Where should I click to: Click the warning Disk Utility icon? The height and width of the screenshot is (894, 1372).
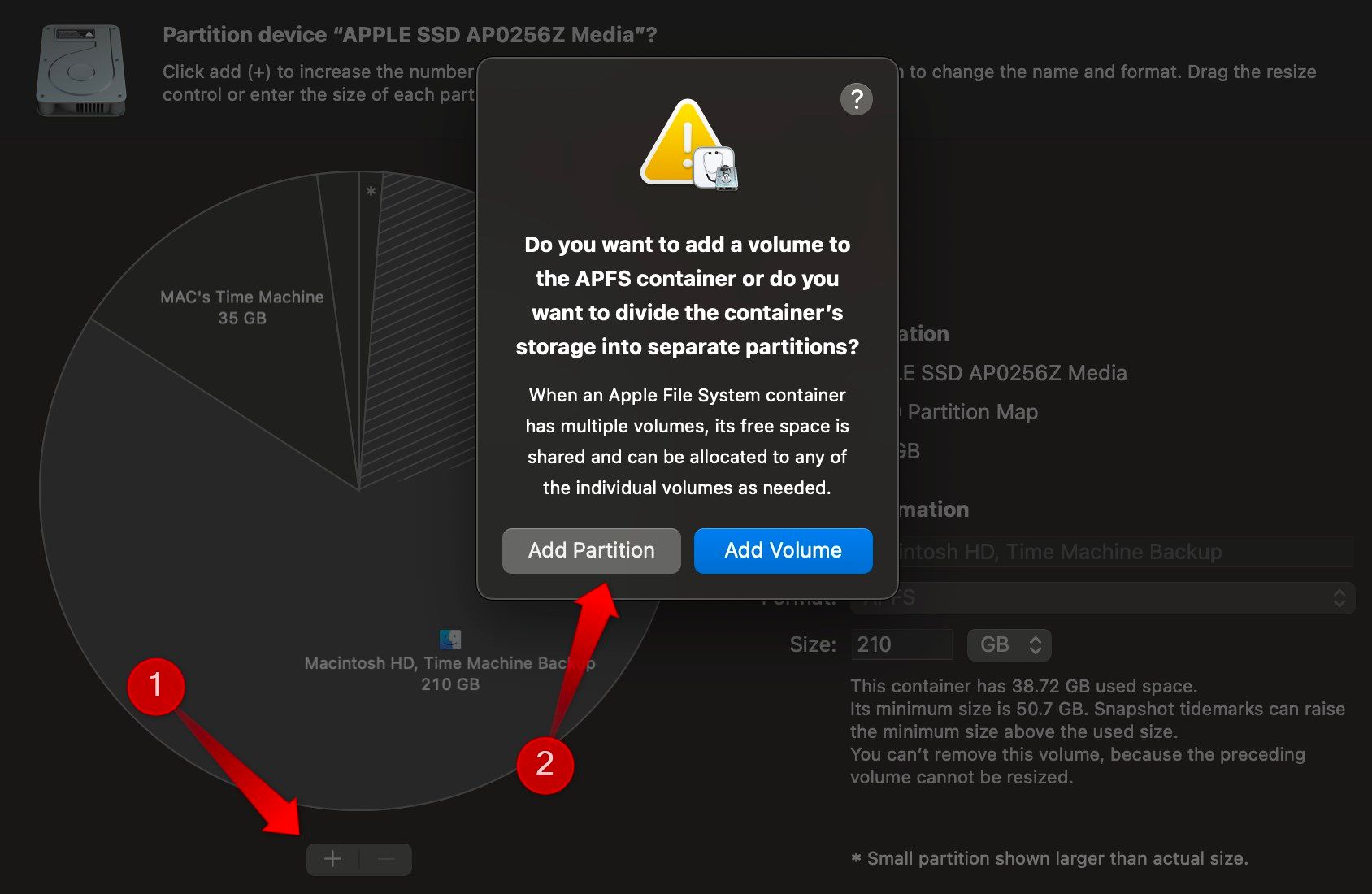688,145
